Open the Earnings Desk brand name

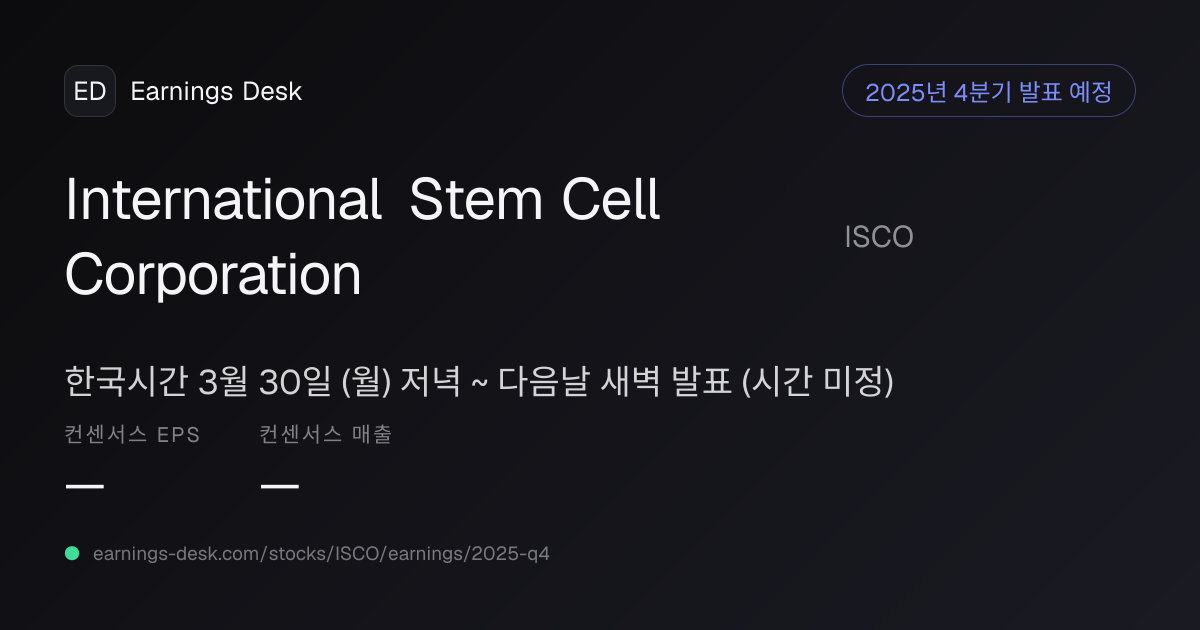pos(216,92)
